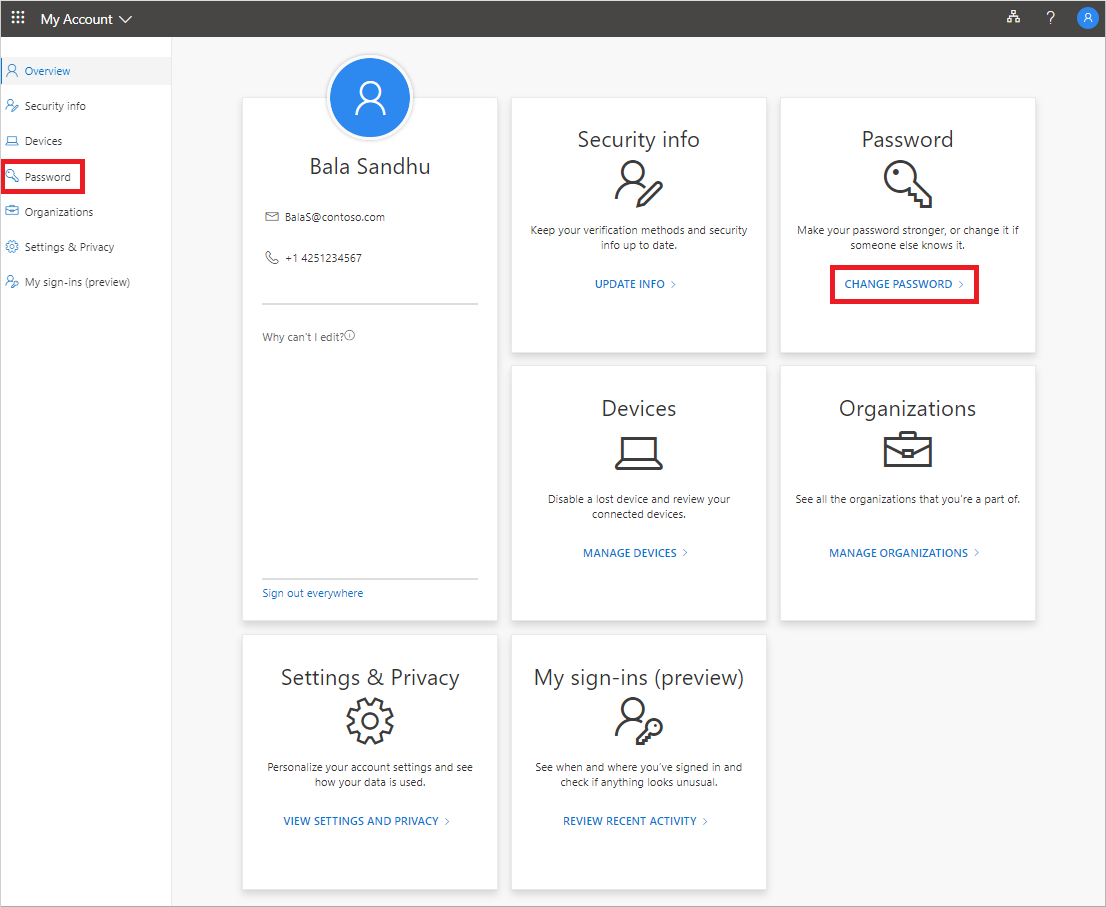Click the key icon on the Password card
The image size is (1106, 907).
coord(907,183)
